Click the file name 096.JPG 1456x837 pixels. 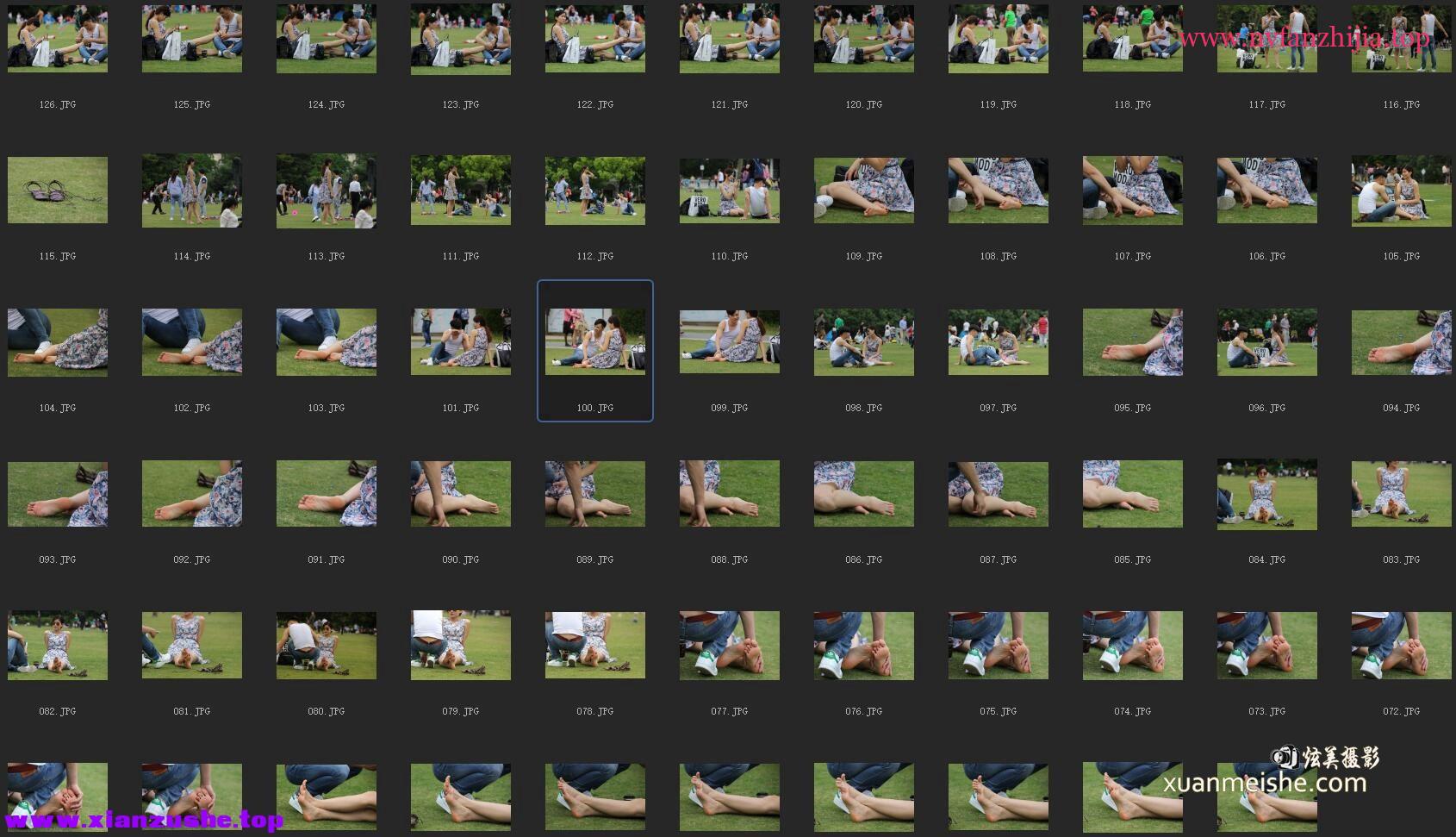click(1267, 408)
